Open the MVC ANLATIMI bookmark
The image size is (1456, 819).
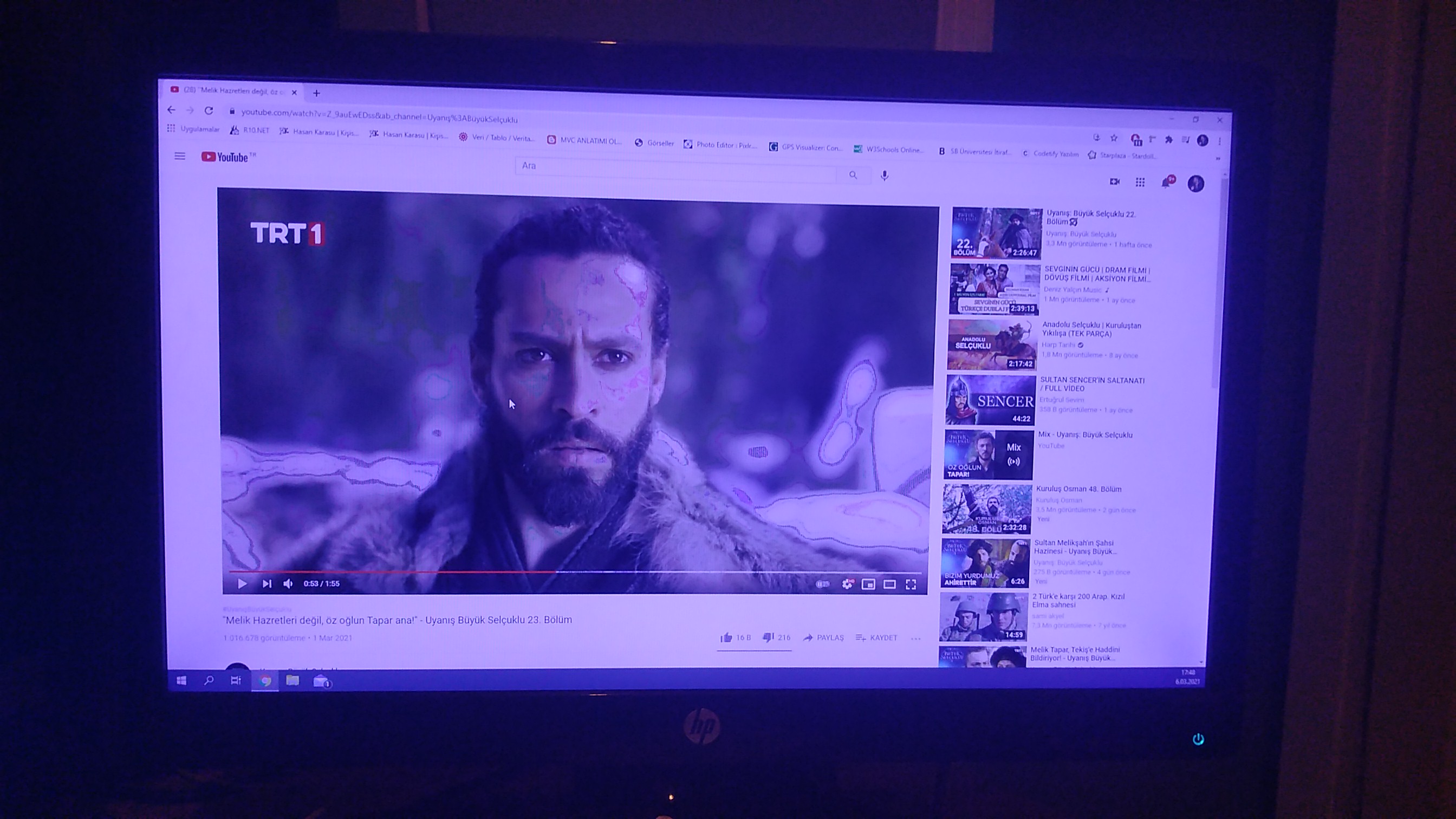click(584, 140)
